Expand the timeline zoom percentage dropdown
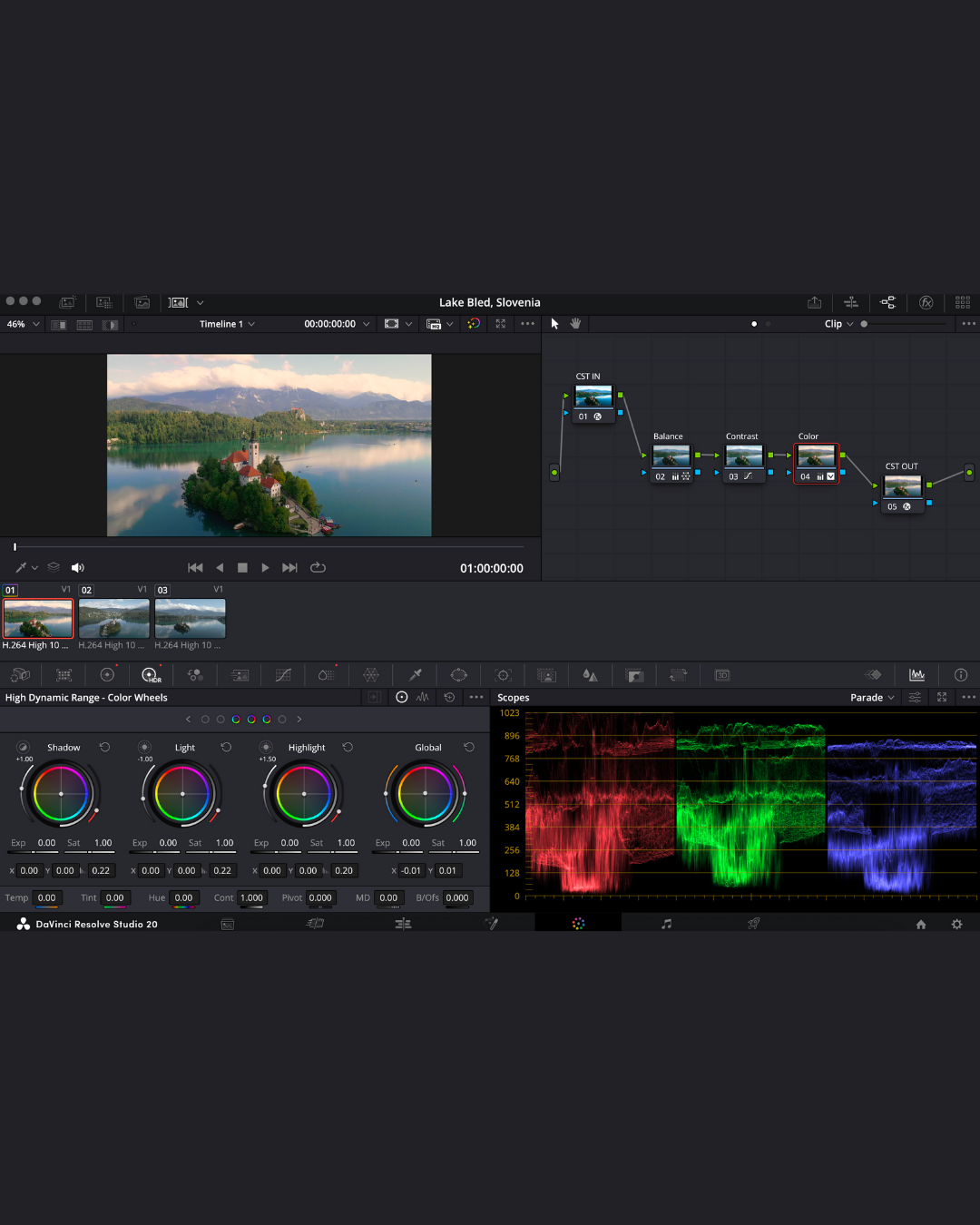 (x=23, y=324)
